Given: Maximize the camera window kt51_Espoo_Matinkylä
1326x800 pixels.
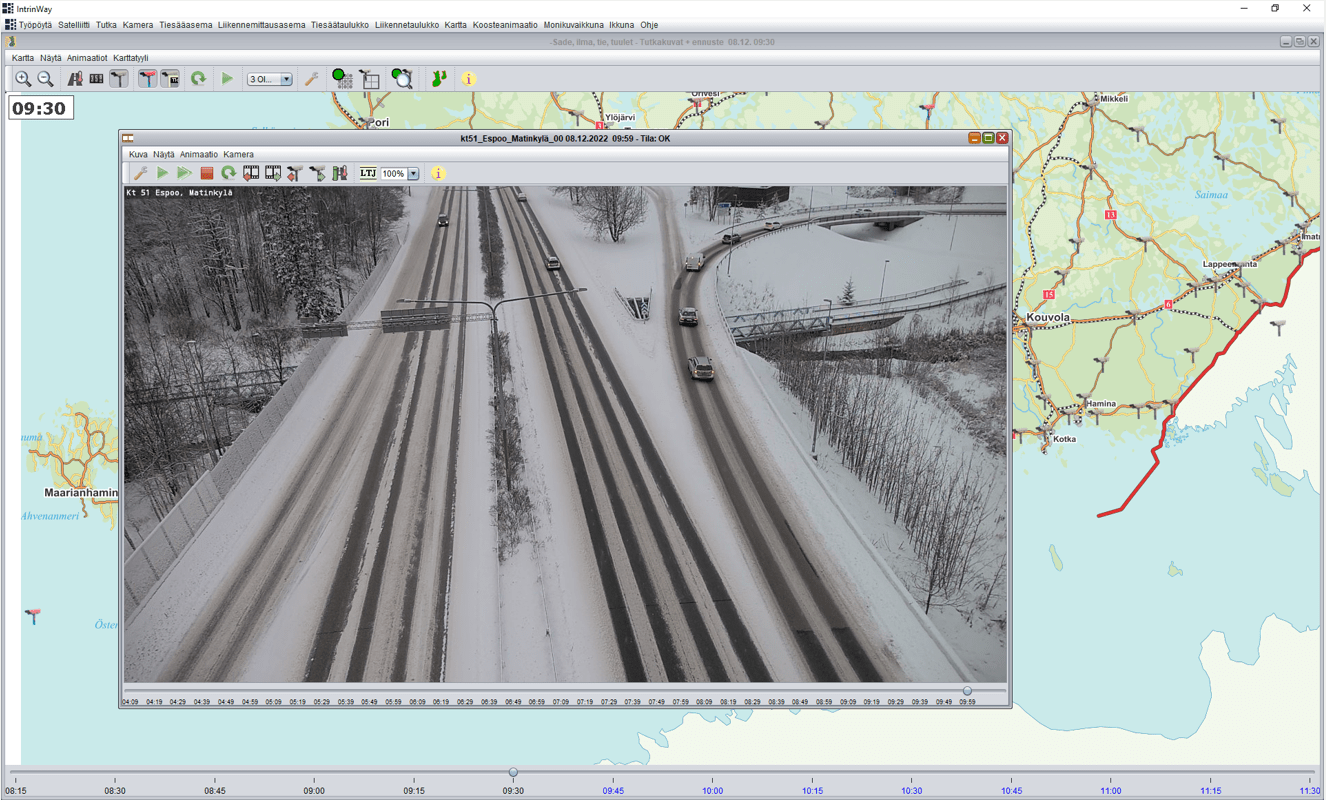Looking at the screenshot, I should click(988, 138).
